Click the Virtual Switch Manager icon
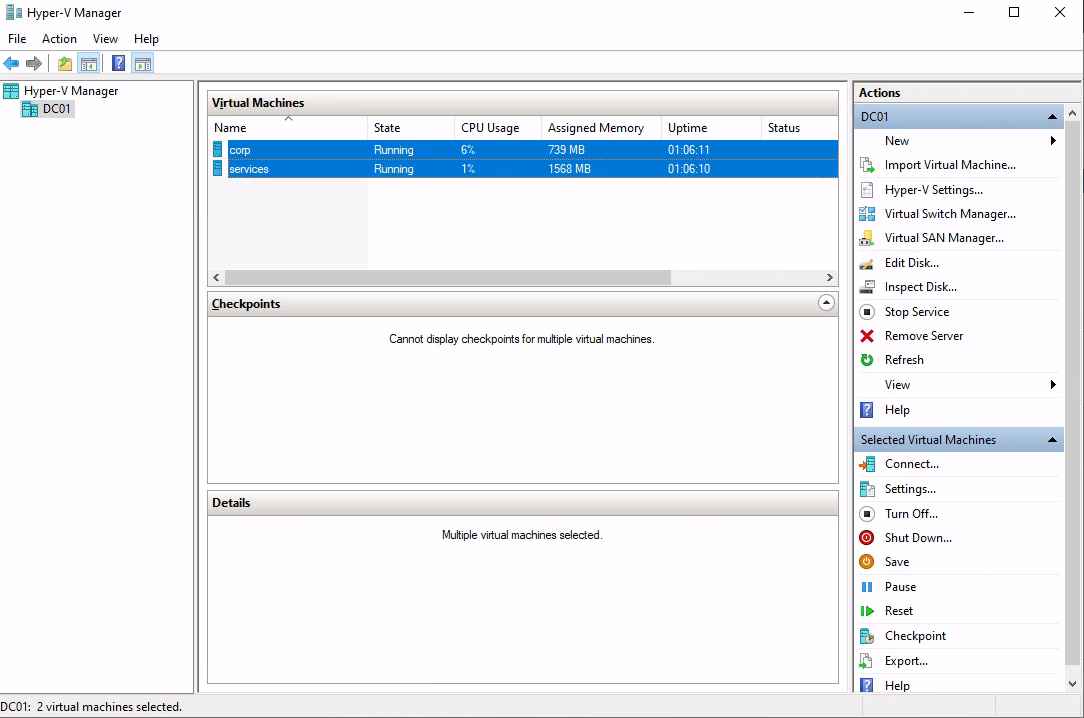The height and width of the screenshot is (718, 1084). tap(867, 214)
